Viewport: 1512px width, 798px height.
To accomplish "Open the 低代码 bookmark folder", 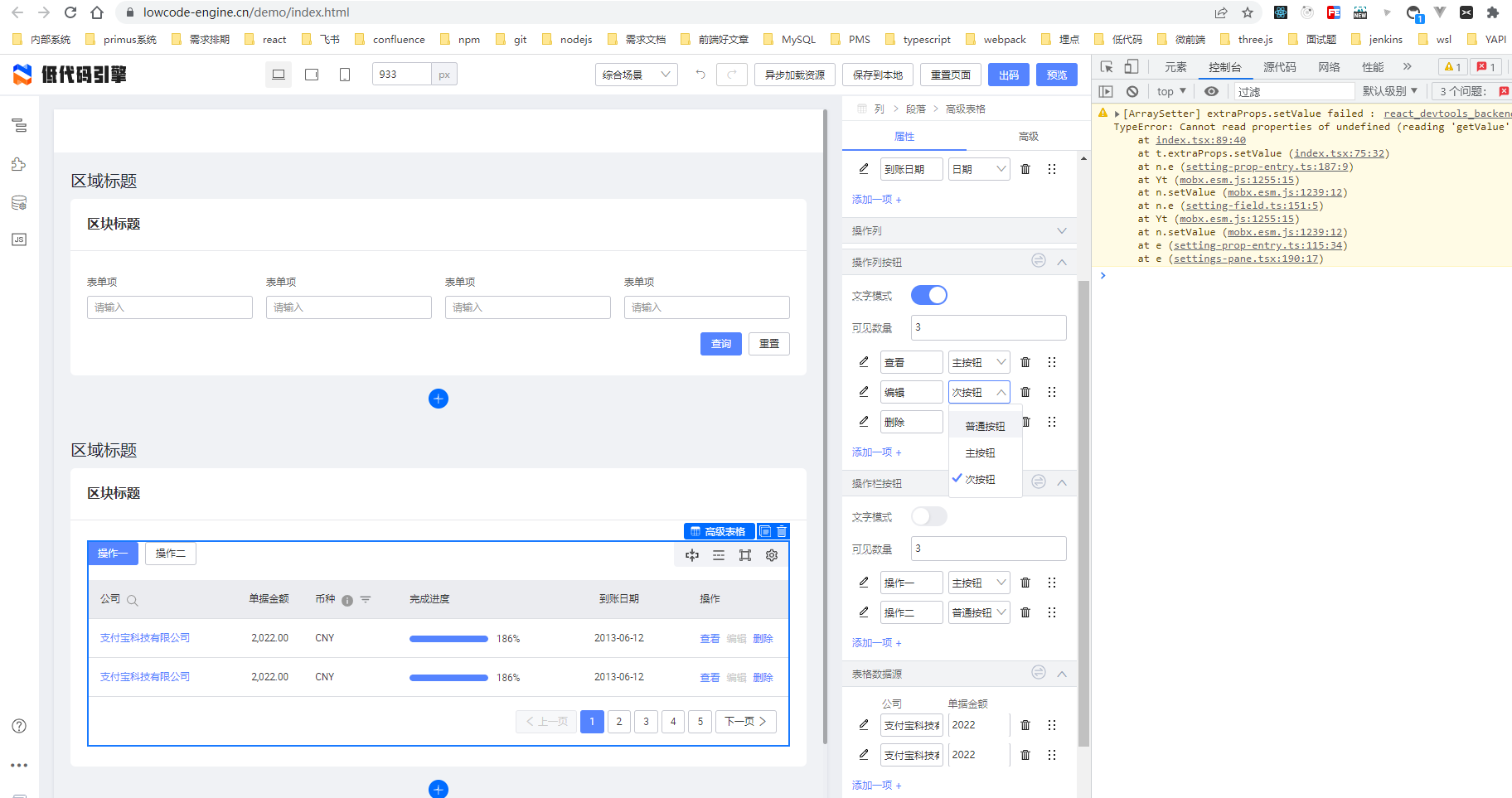I will [1118, 39].
